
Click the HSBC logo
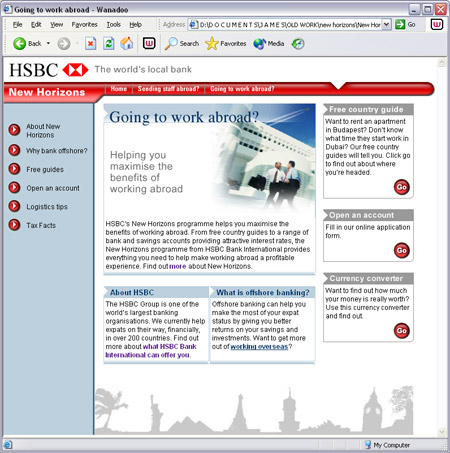pos(49,70)
